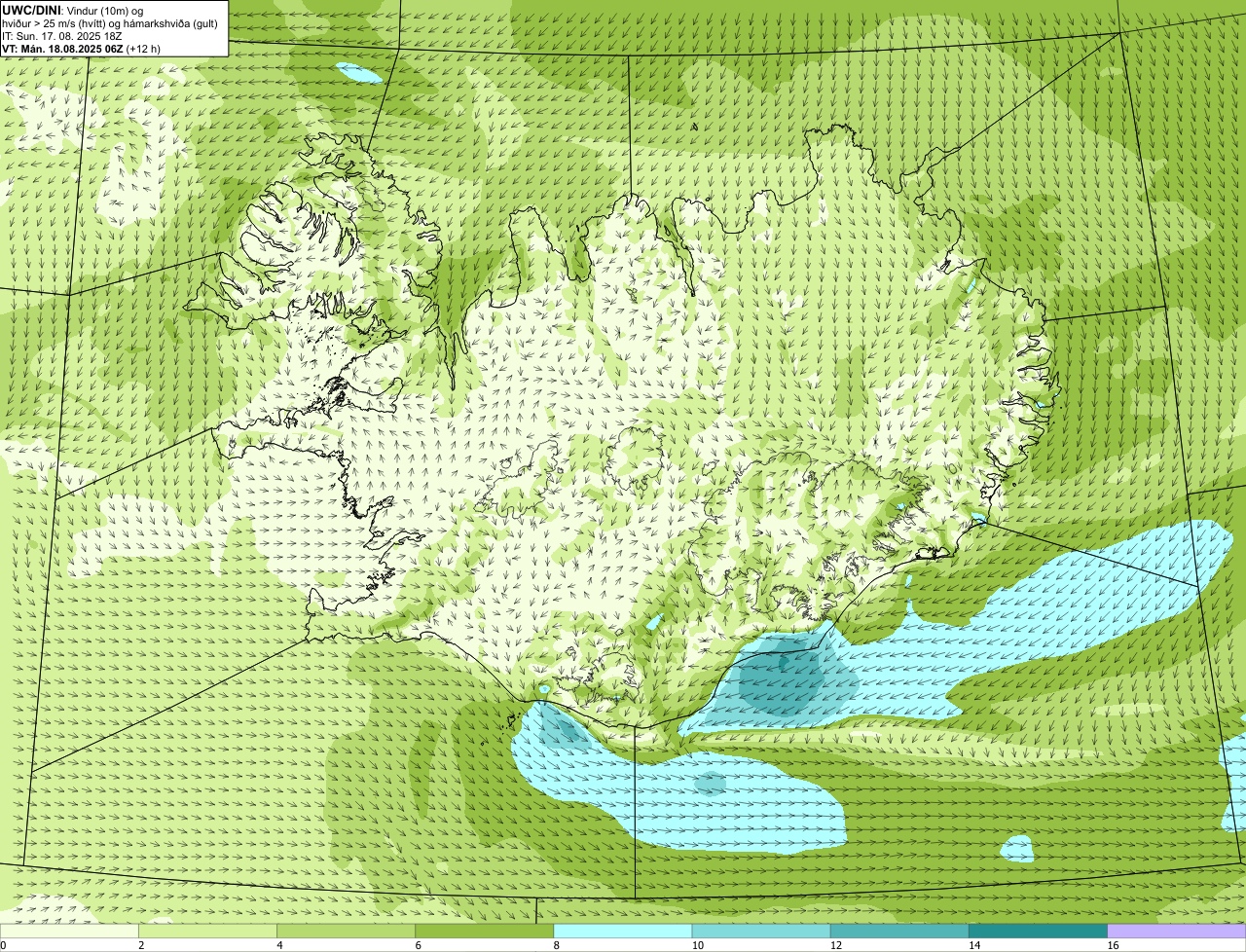The image size is (1246, 952).
Task: Click the legend scale label "6"
Action: point(418,945)
